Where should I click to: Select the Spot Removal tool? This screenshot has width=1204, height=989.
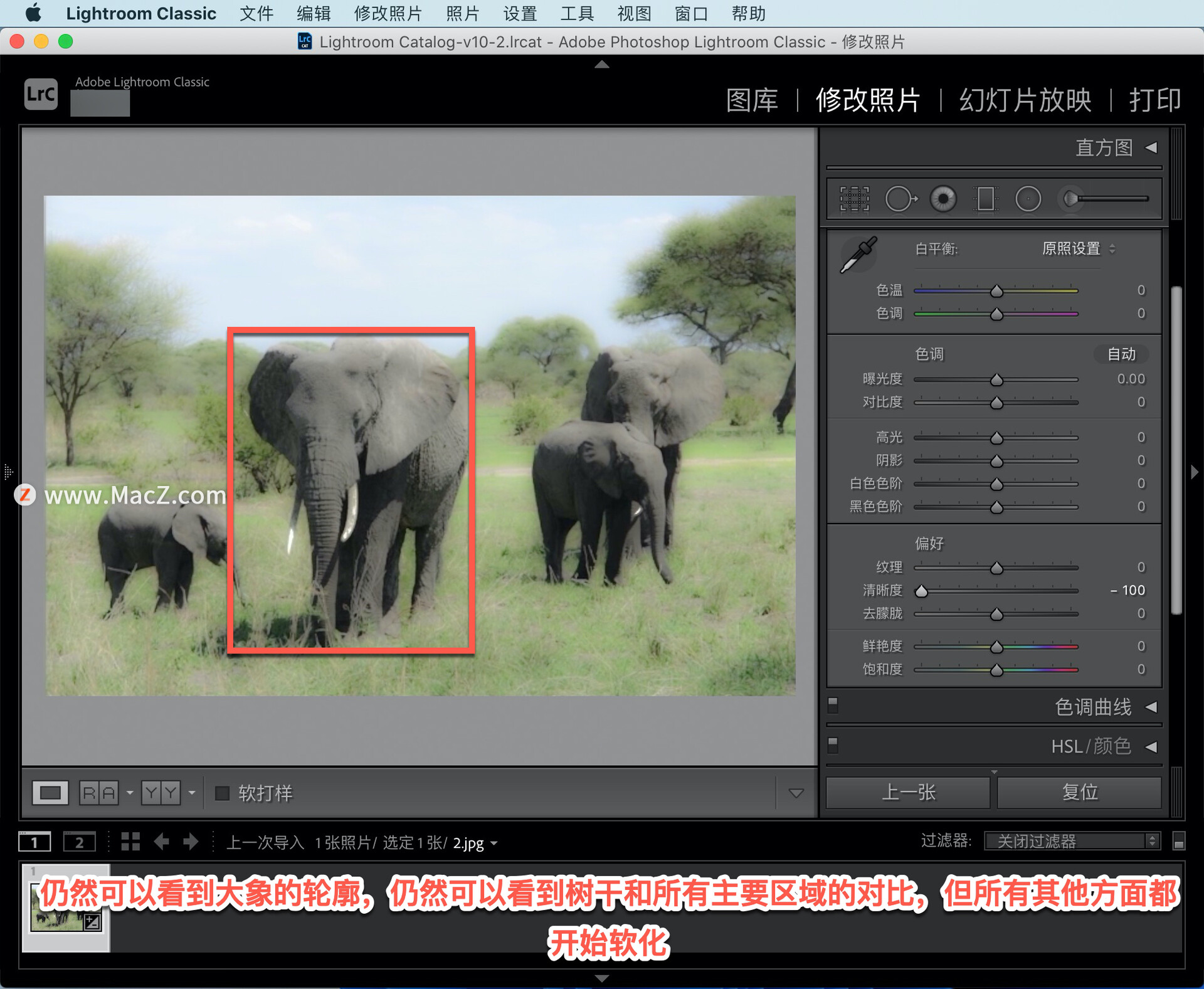point(900,199)
